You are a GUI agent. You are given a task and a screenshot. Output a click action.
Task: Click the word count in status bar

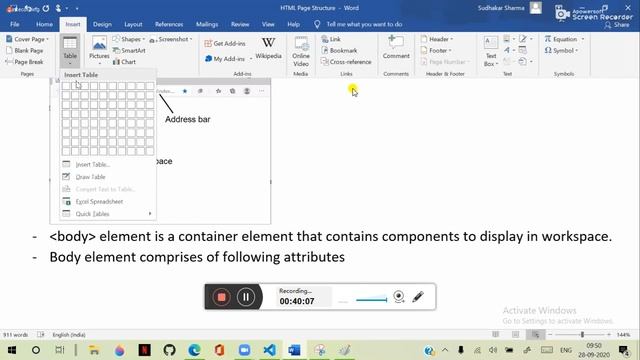(16, 335)
